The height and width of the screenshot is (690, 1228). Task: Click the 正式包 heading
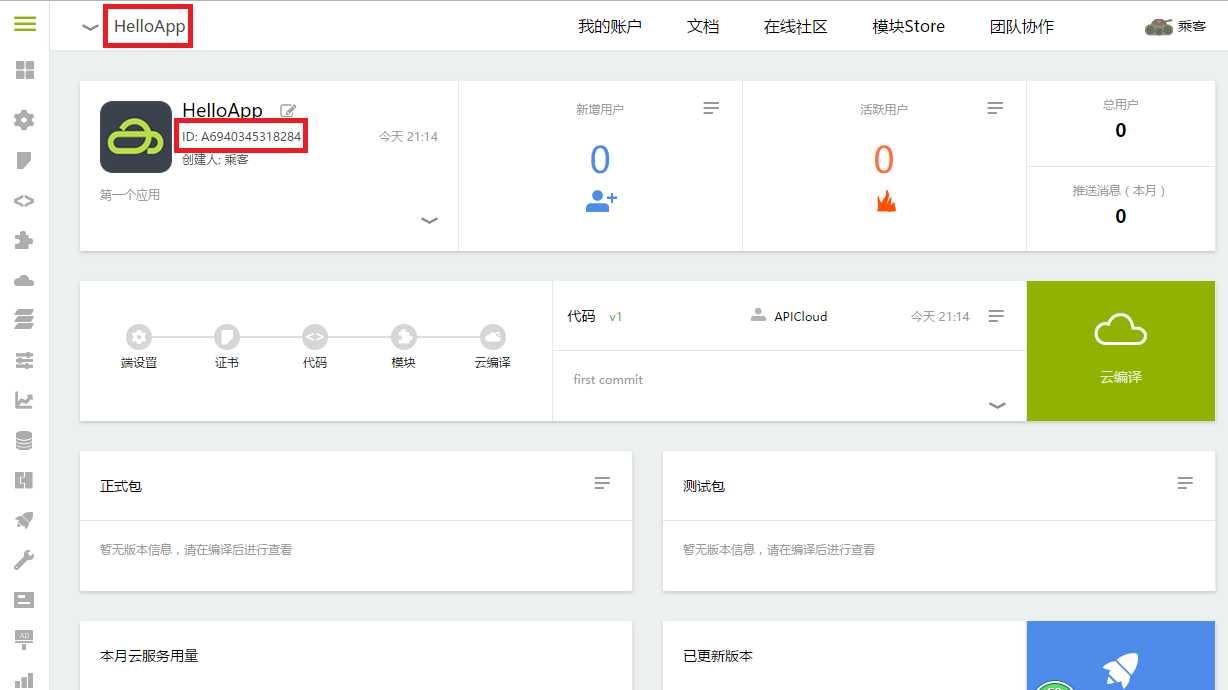(x=121, y=486)
